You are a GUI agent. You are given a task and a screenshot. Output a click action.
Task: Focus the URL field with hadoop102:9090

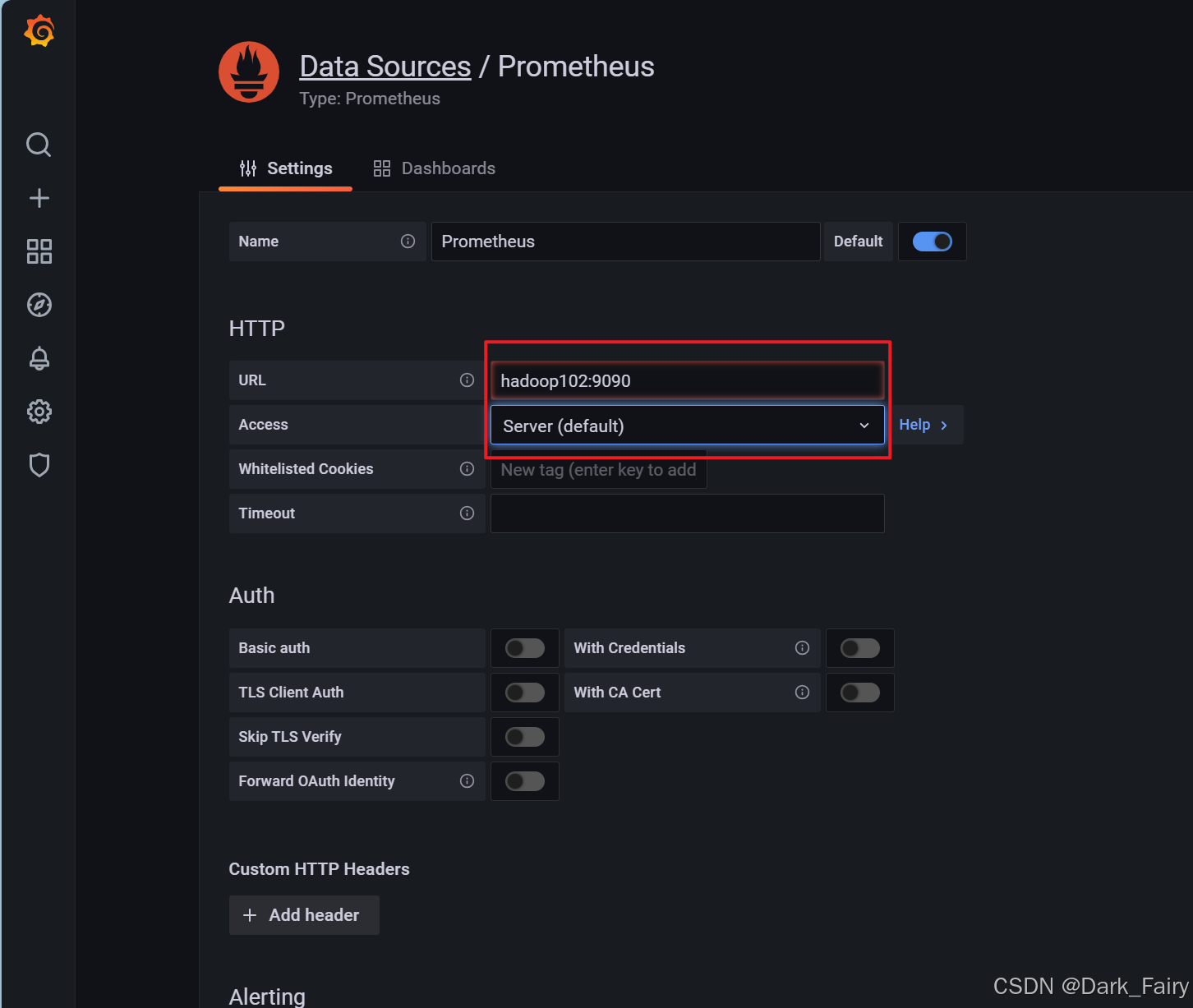pos(688,380)
